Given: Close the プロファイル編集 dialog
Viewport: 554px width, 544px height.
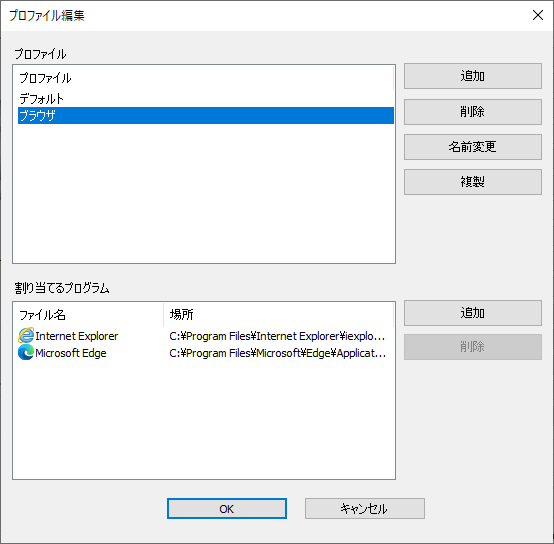Looking at the screenshot, I should 538,15.
